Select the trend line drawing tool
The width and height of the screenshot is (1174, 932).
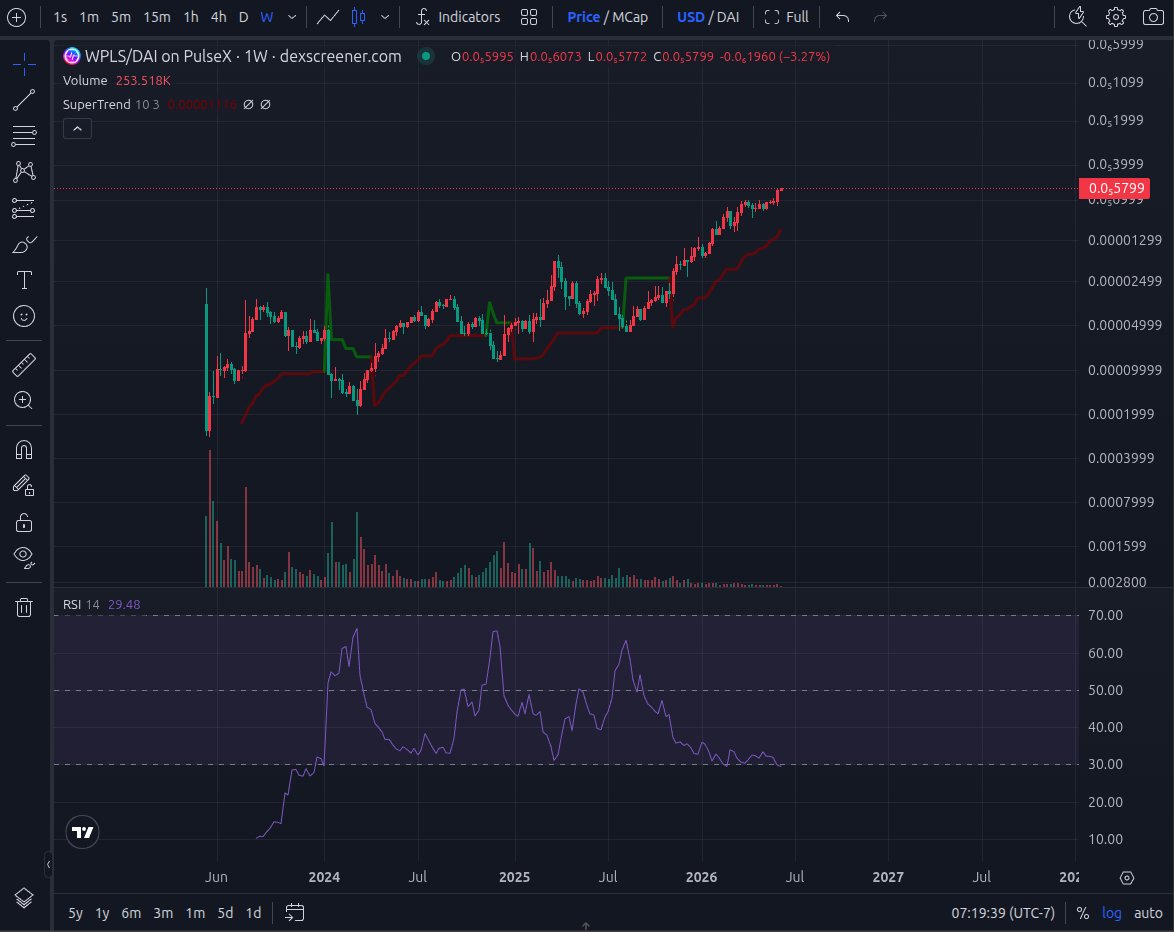tap(24, 100)
